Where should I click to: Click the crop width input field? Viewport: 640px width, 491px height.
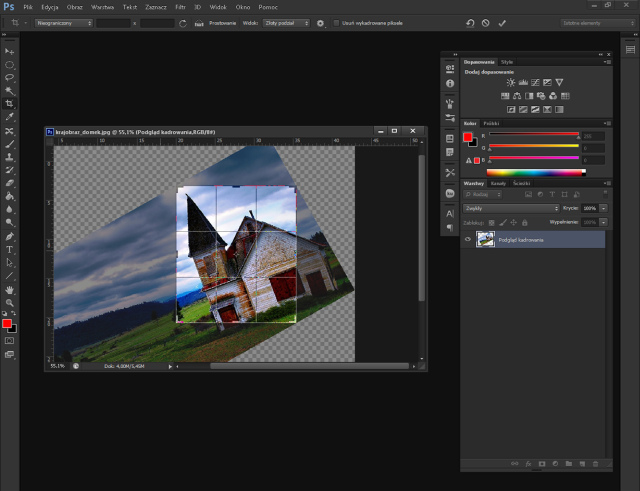(x=113, y=23)
